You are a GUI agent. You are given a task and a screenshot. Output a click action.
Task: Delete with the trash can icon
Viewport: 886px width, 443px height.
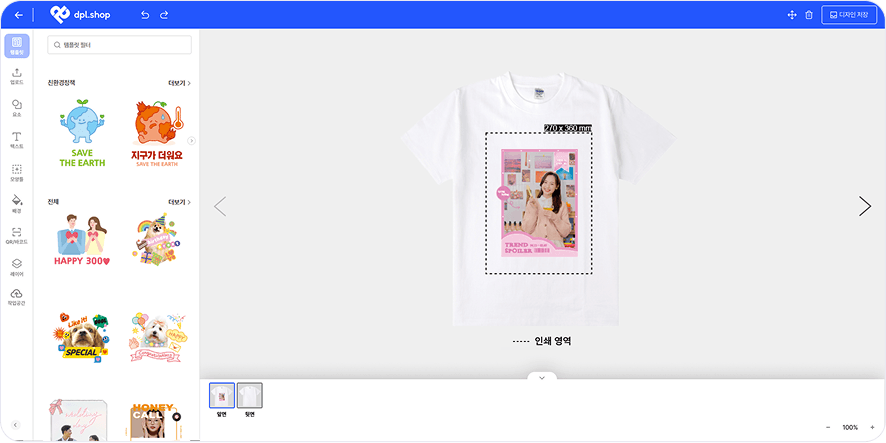click(x=809, y=15)
